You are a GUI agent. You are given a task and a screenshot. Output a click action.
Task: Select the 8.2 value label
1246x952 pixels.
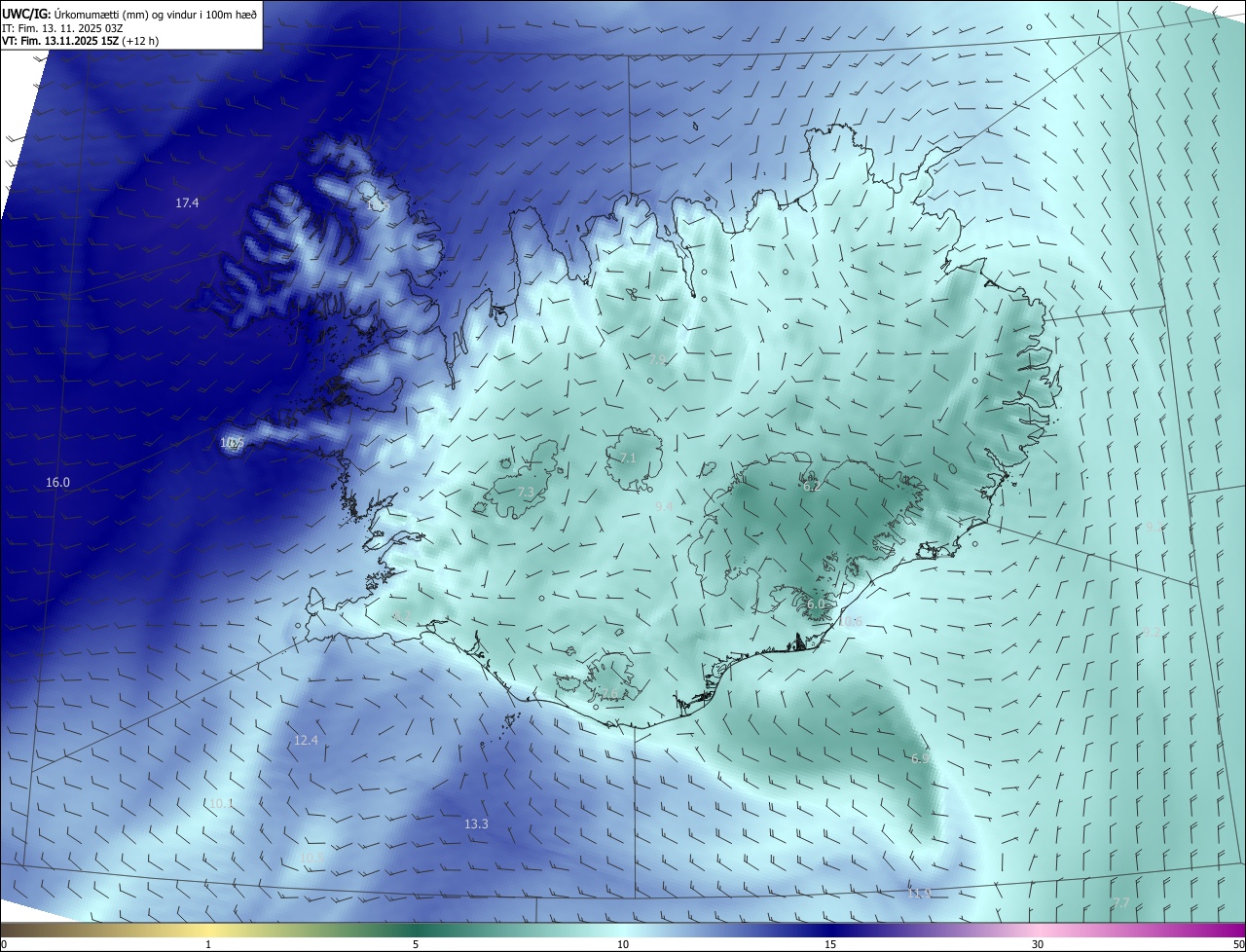[x=401, y=615]
